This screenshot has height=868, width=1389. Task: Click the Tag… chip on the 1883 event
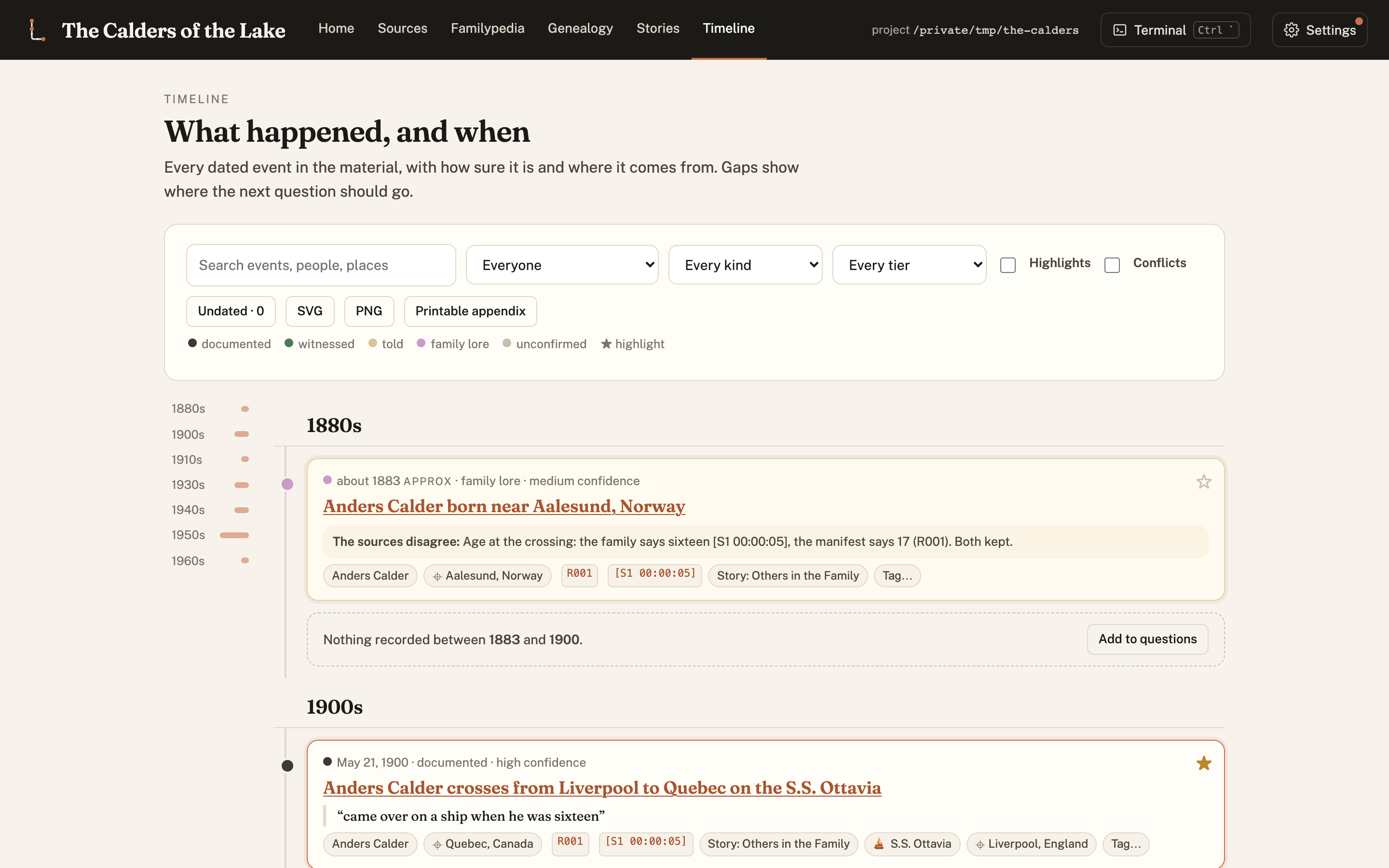(897, 576)
